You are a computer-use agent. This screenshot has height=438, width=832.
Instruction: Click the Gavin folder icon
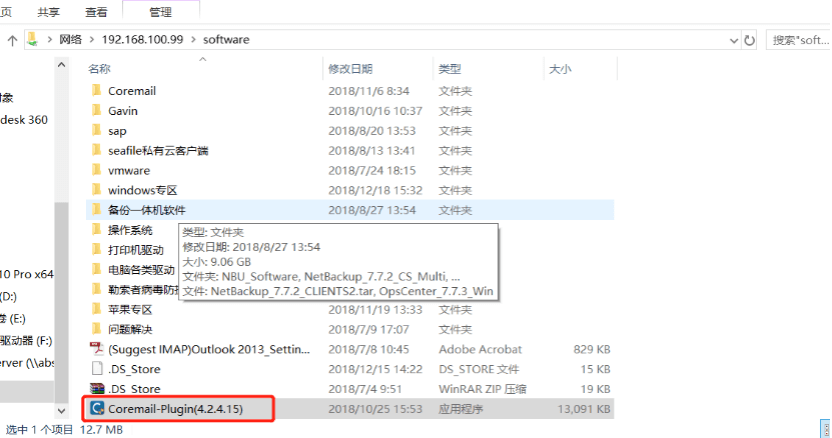pos(97,110)
